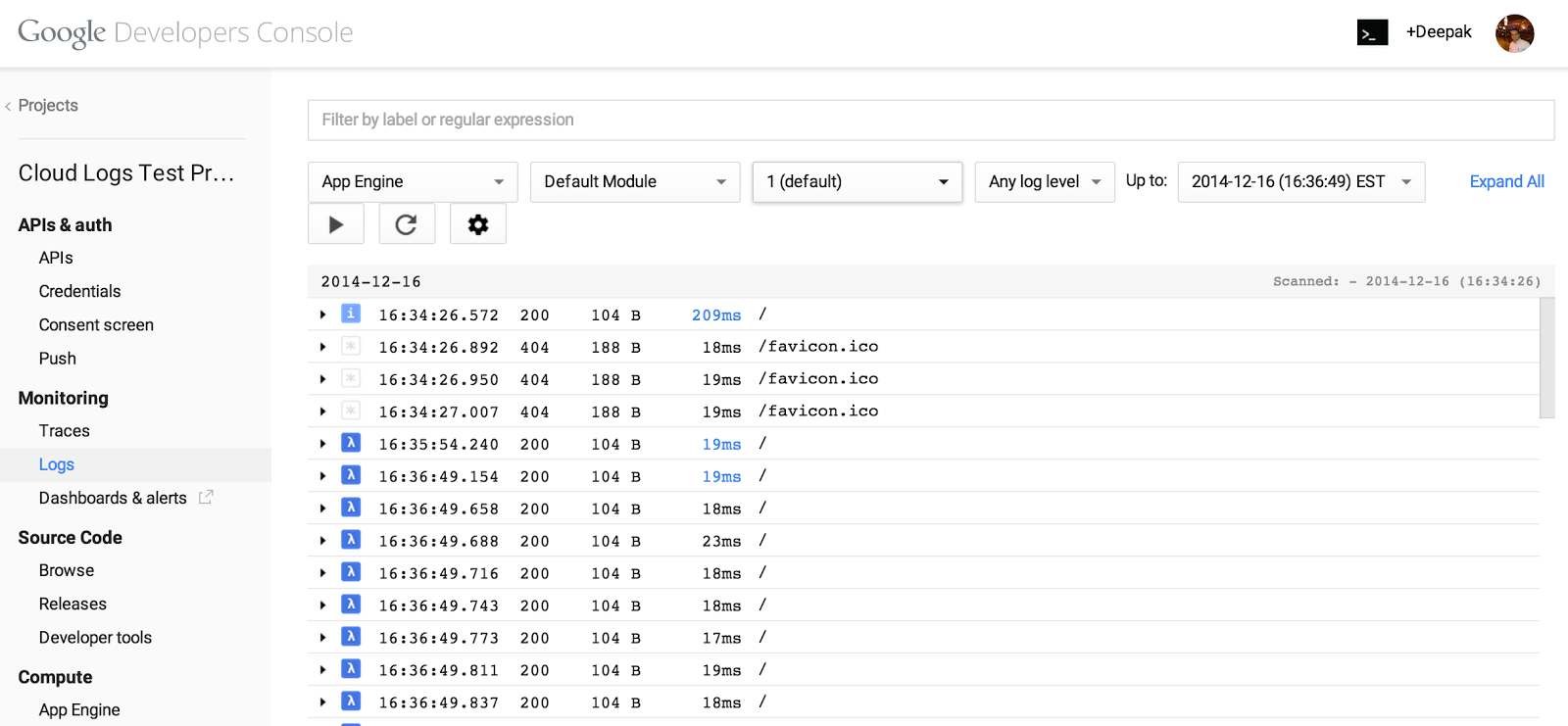Open the Cloud Shell terminal icon
The height and width of the screenshot is (726, 1568).
(x=1372, y=32)
